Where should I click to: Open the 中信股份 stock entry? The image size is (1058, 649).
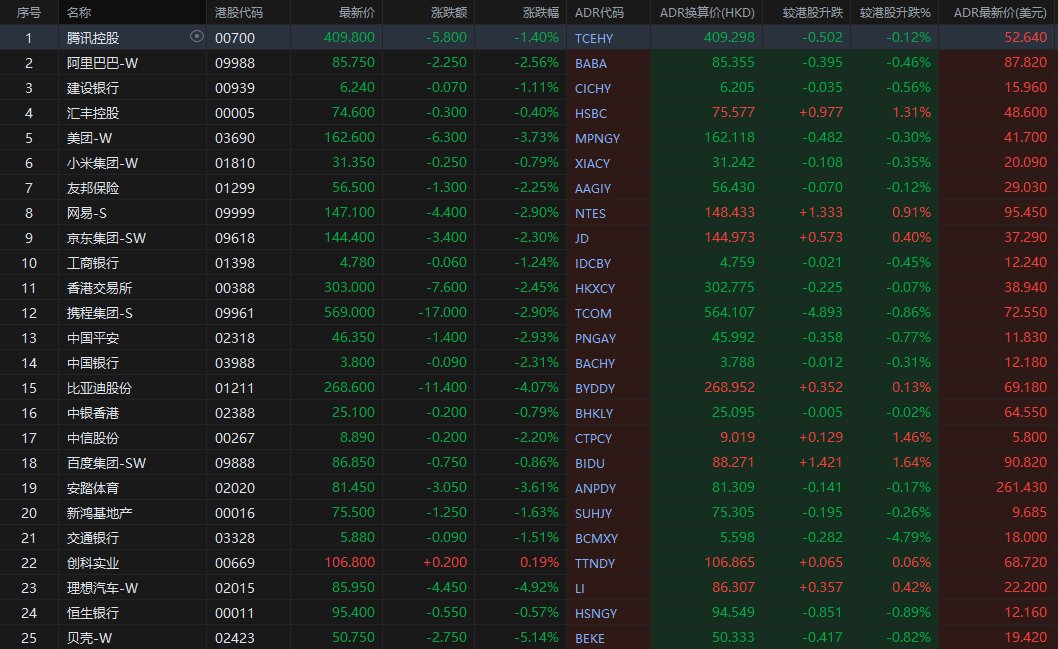click(x=92, y=437)
